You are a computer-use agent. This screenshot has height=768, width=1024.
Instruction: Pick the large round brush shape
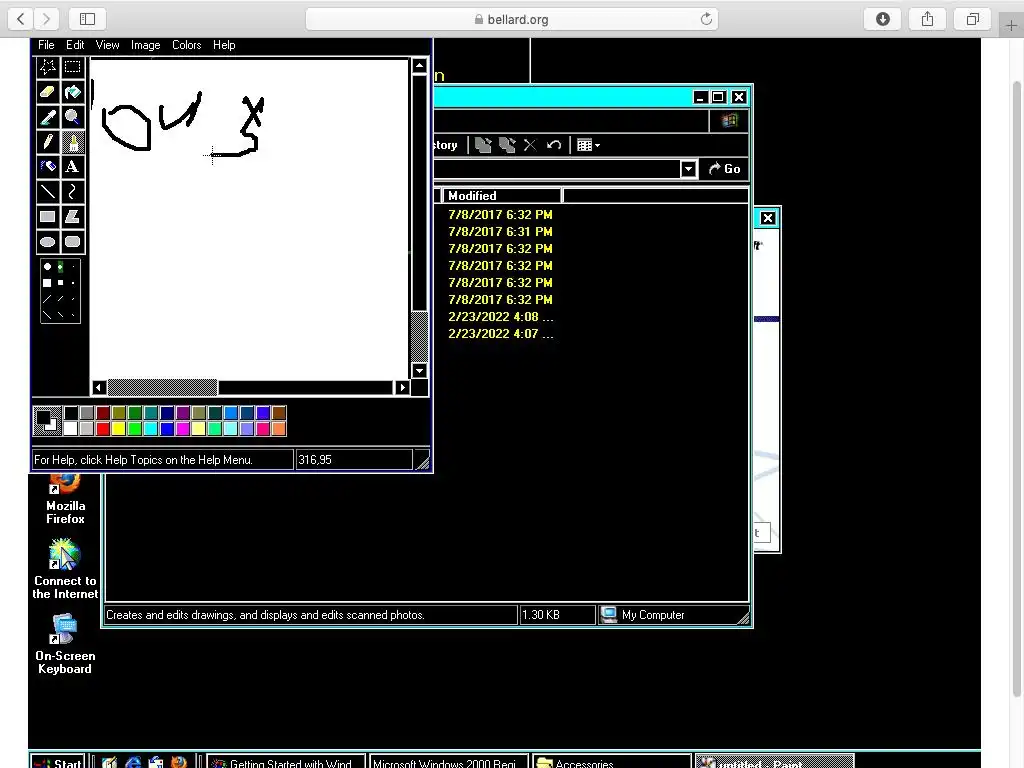47,266
